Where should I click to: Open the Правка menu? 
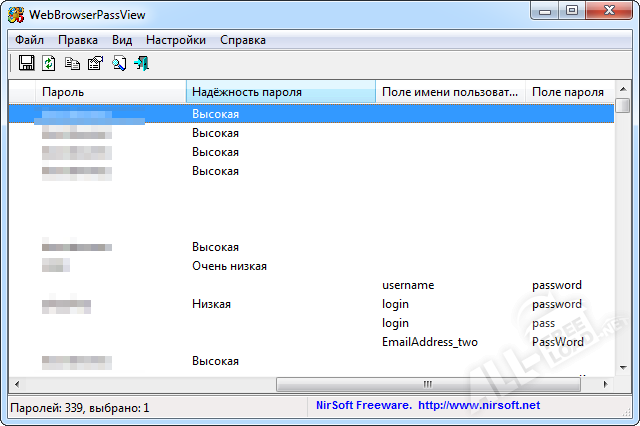[x=78, y=40]
